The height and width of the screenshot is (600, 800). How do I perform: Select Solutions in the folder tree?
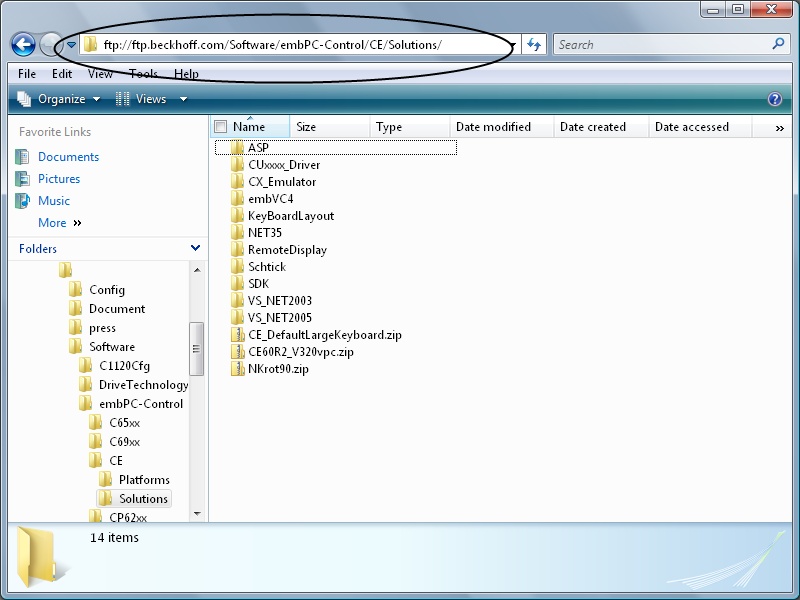pos(143,498)
